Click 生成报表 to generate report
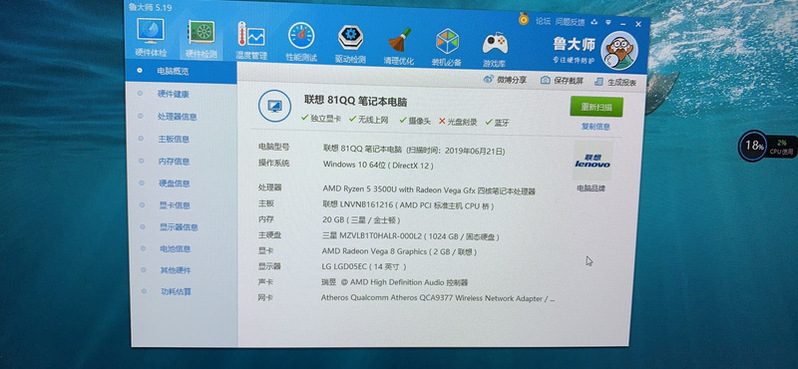This screenshot has width=798, height=369. [x=615, y=81]
